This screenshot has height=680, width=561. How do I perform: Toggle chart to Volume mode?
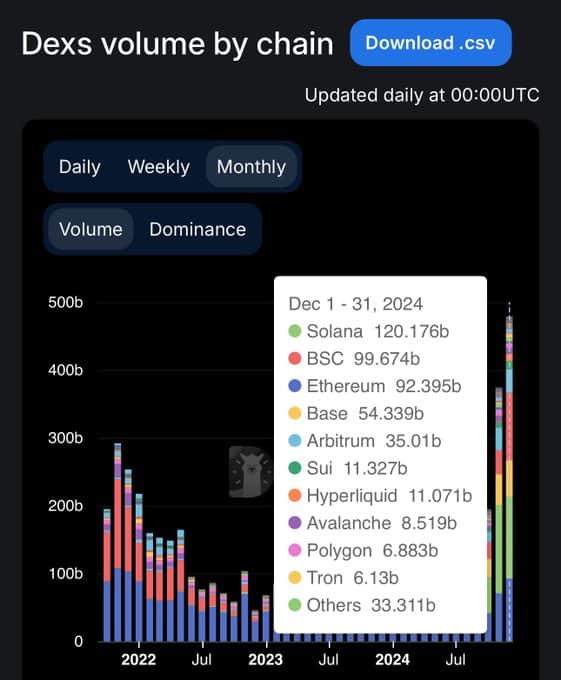91,229
